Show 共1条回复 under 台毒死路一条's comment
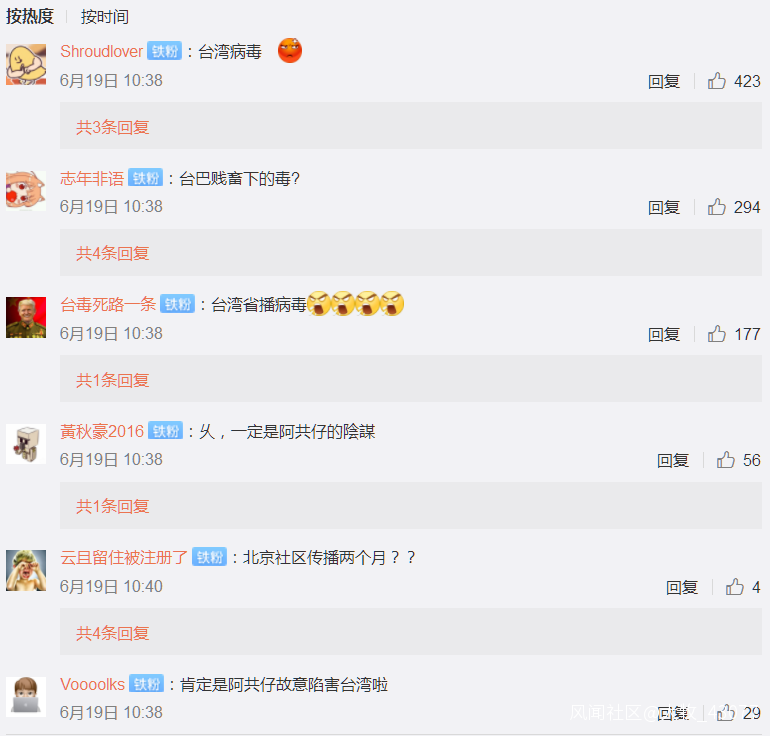 (x=112, y=380)
